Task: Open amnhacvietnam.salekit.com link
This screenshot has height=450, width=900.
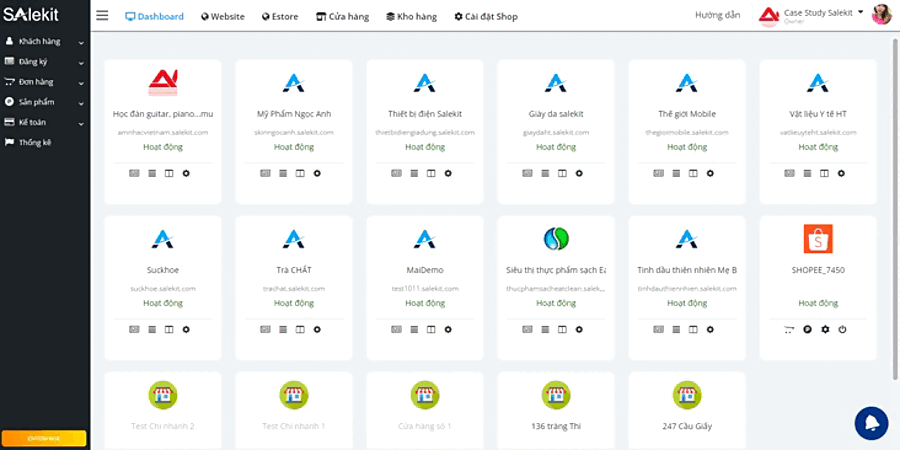Action: point(163,133)
